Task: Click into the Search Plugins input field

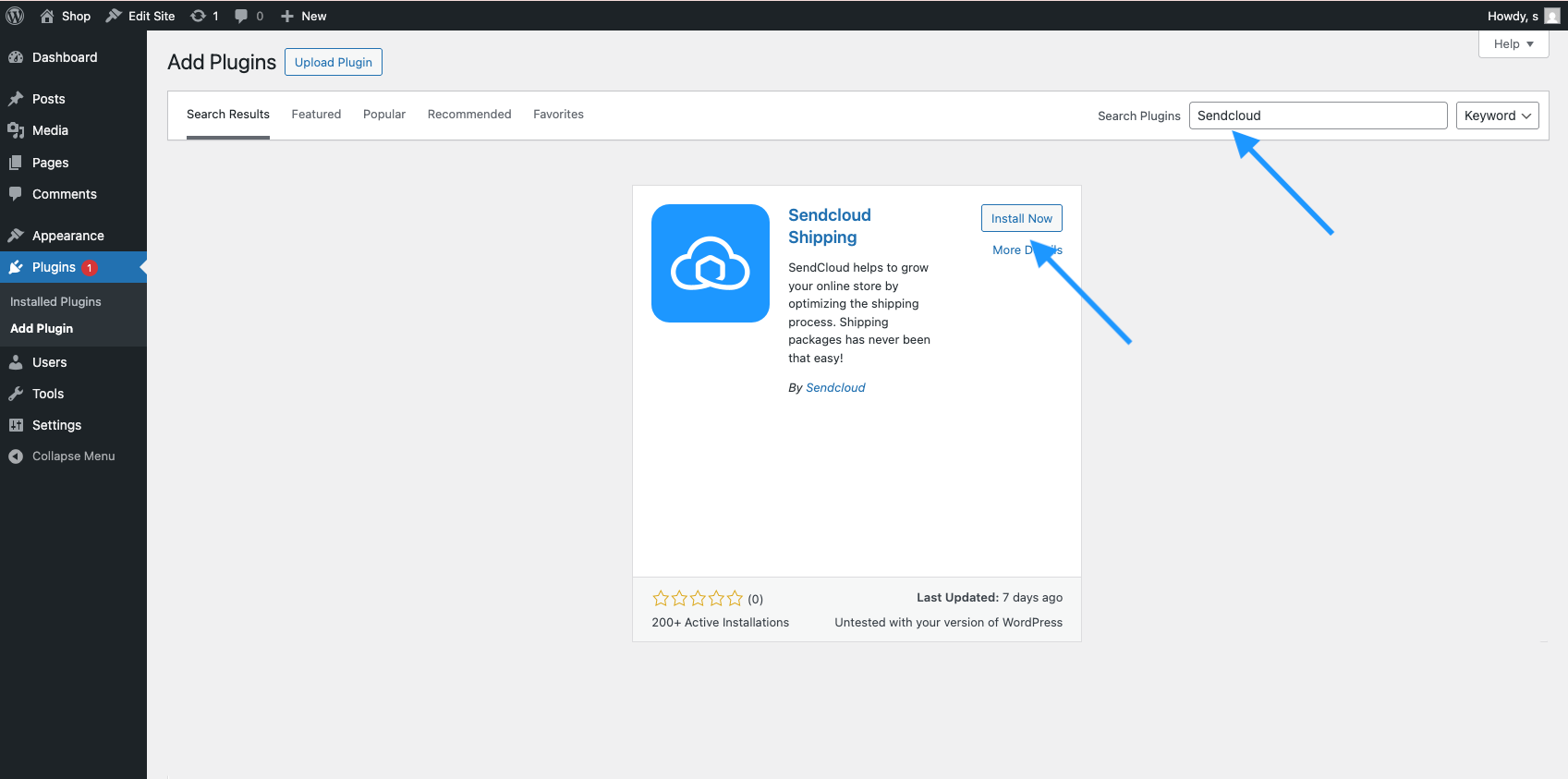Action: tap(1318, 116)
